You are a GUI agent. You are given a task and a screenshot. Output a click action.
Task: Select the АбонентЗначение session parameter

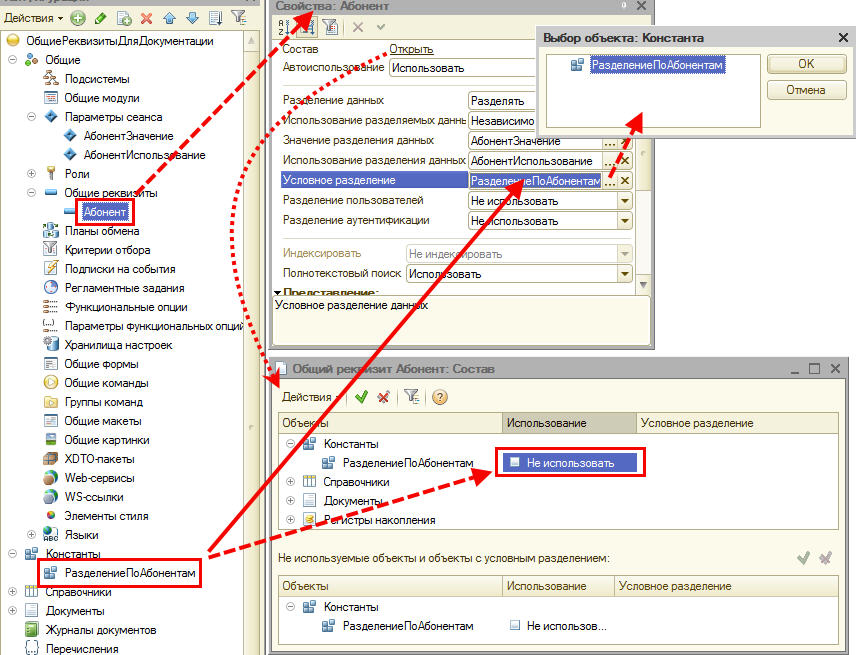[129, 136]
